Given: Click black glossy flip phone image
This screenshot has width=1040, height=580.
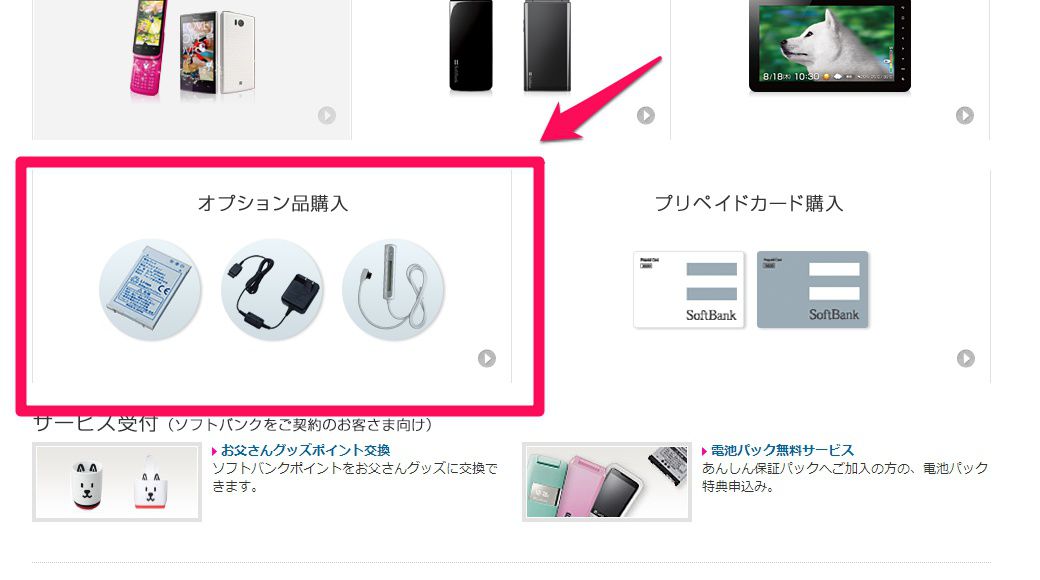Looking at the screenshot, I should 471,45.
